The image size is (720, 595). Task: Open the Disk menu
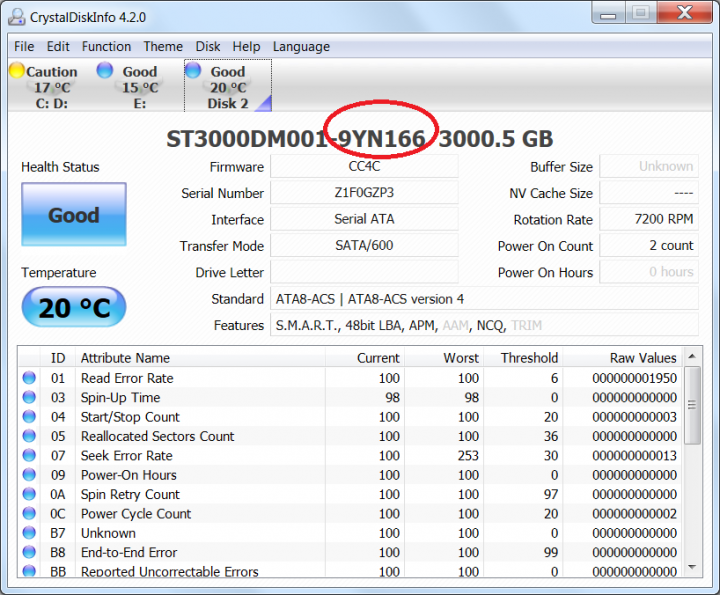point(208,46)
